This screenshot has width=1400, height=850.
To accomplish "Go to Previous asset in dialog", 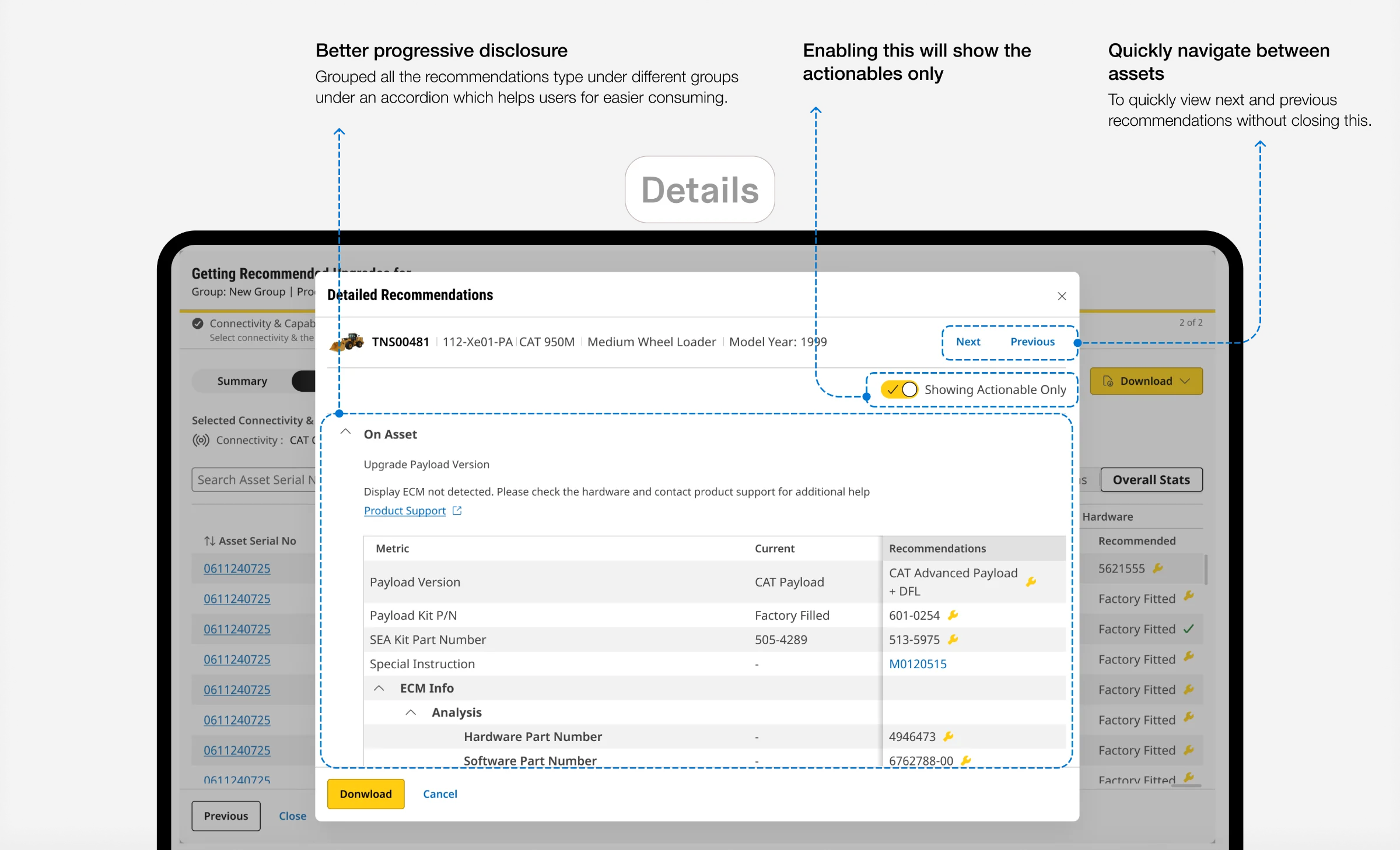I will [x=1032, y=342].
